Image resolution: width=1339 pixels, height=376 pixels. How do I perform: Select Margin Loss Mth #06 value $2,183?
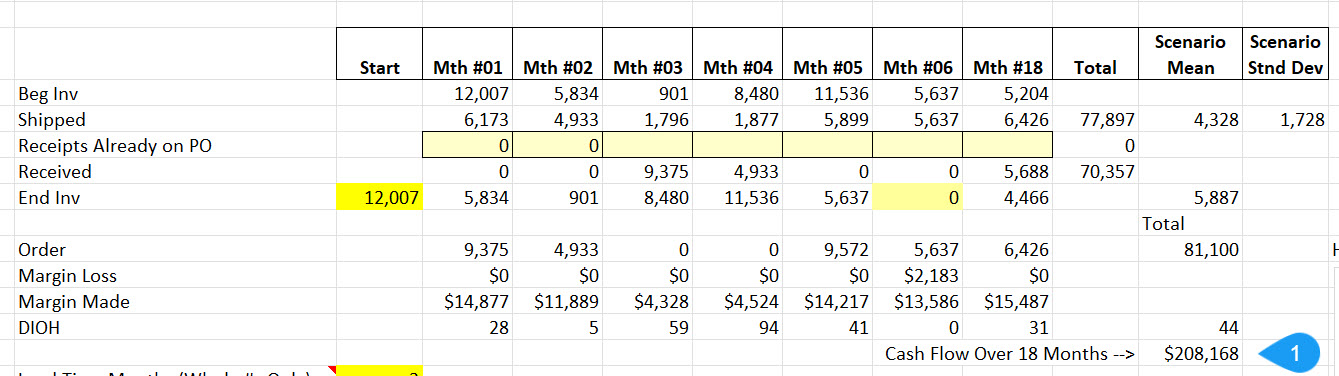(x=917, y=276)
